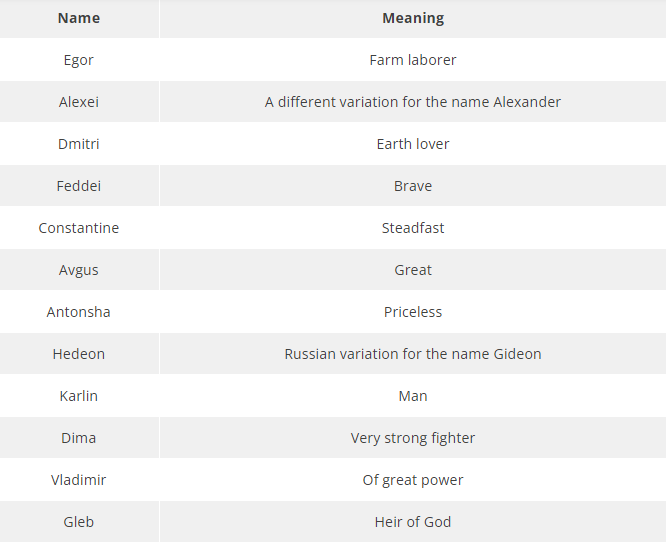Select the name Vladimir

tap(79, 480)
